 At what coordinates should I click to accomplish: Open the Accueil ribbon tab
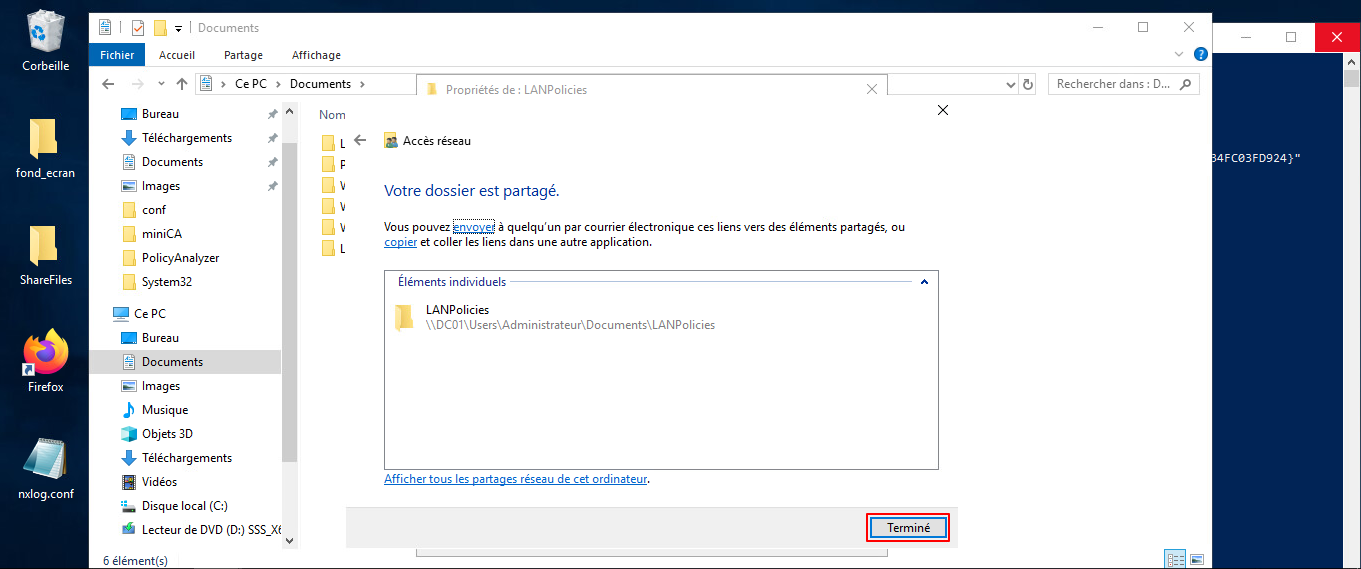click(x=177, y=55)
